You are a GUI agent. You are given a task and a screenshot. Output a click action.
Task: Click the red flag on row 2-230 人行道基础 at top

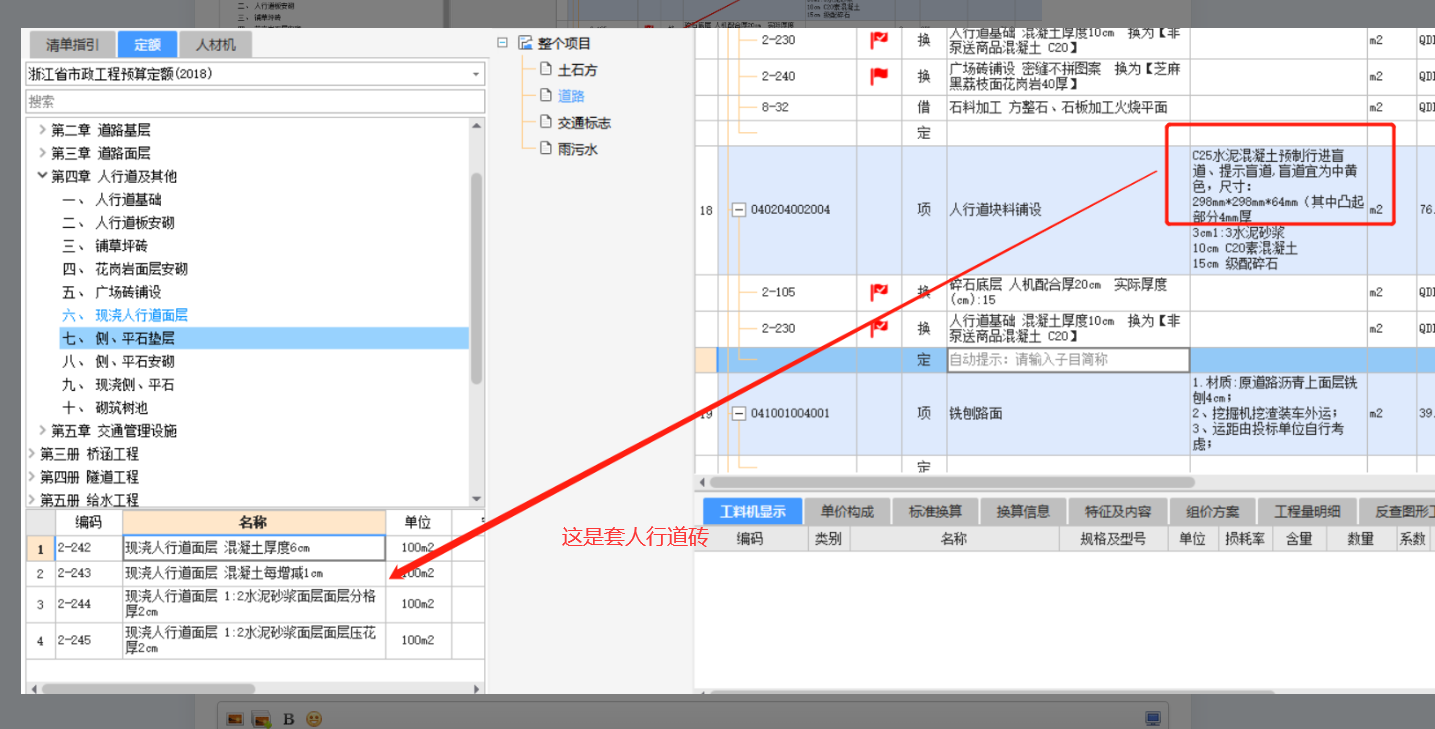[879, 40]
